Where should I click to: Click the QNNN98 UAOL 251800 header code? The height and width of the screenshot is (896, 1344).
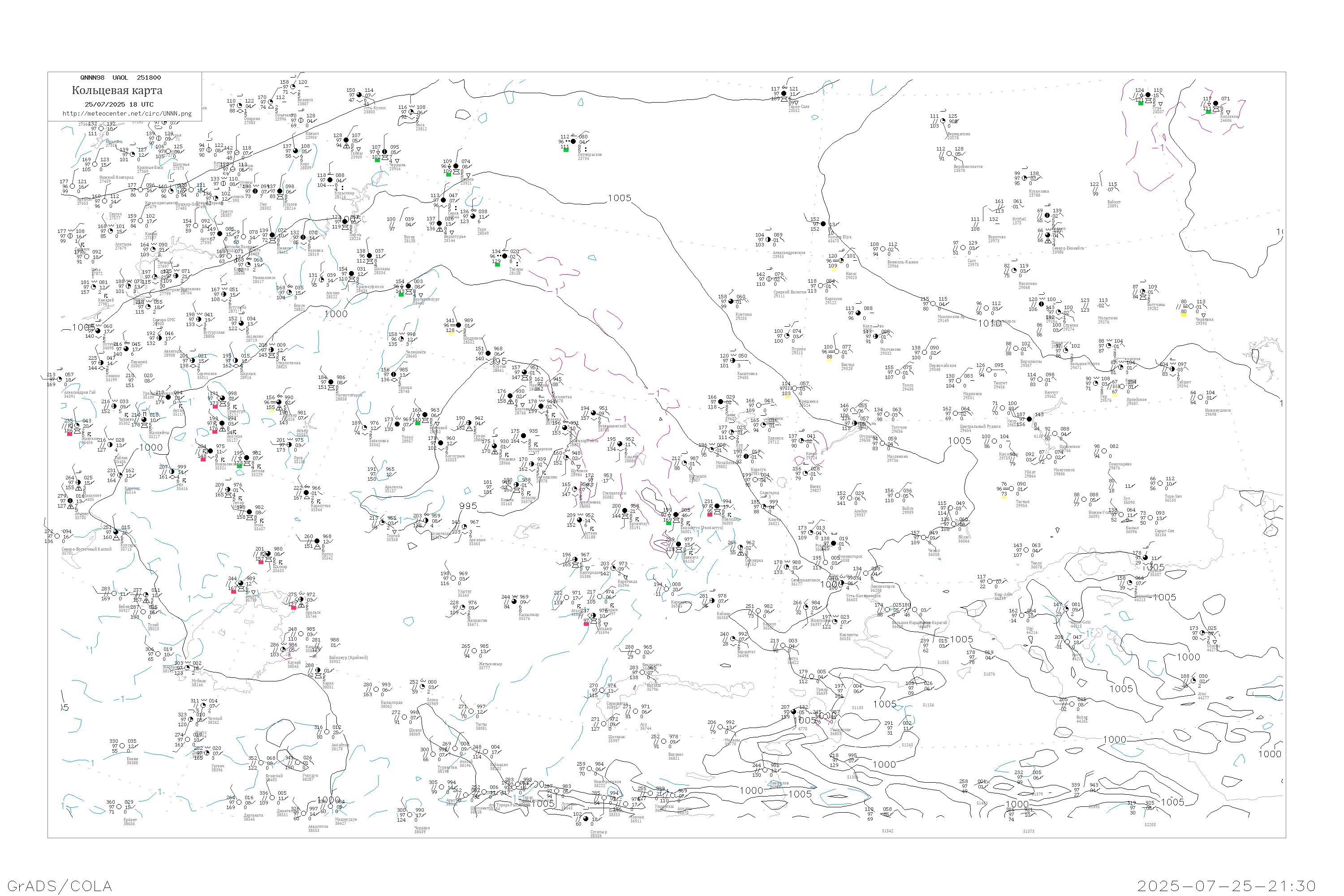coord(121,78)
